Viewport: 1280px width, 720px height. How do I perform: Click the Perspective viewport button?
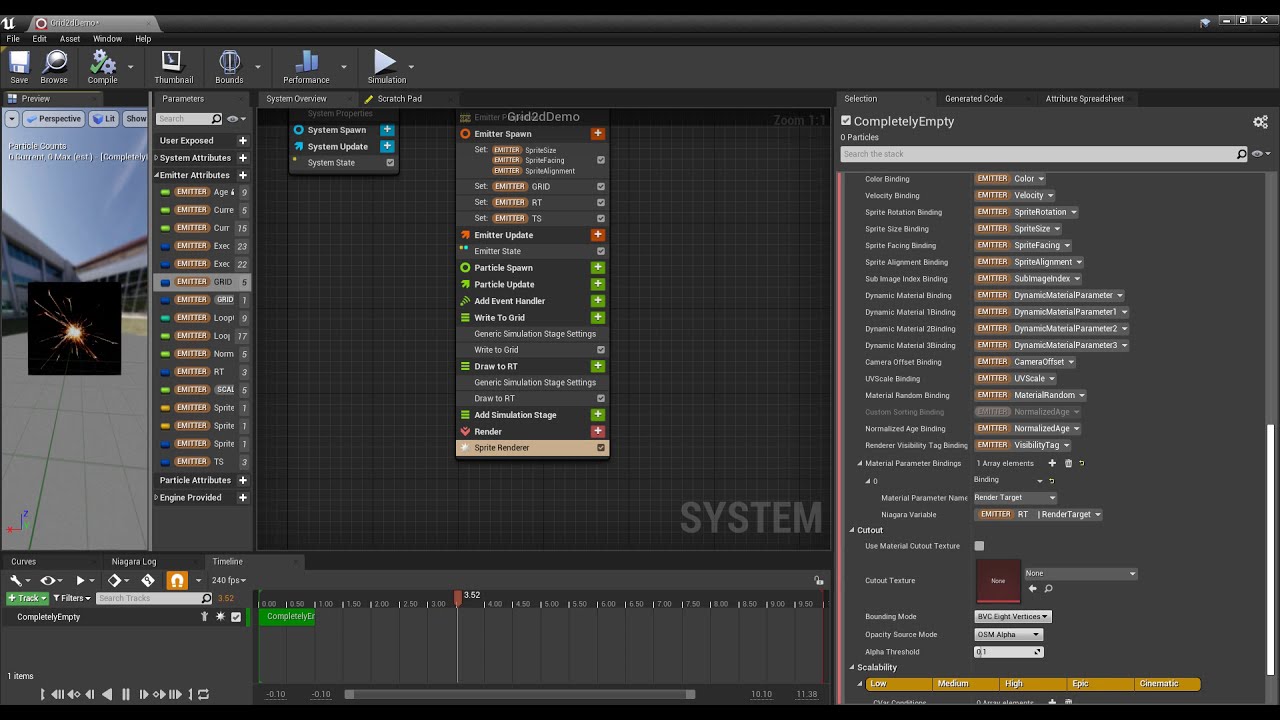point(54,118)
